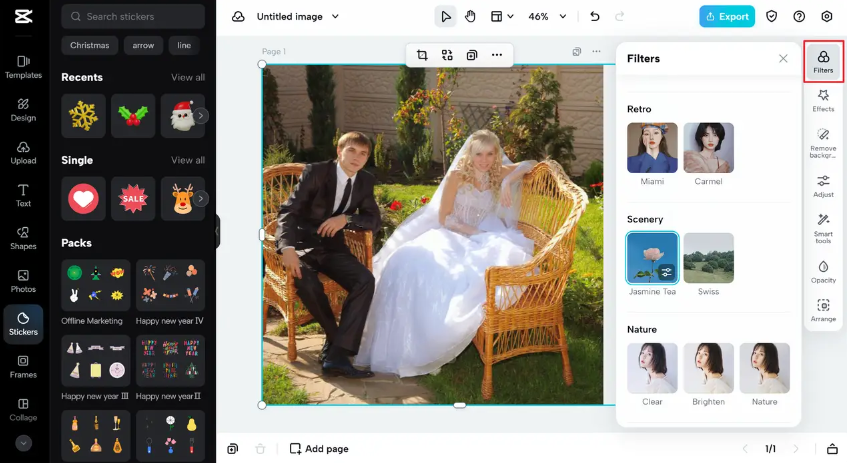
Task: Open the Photos sidebar panel
Action: (23, 281)
